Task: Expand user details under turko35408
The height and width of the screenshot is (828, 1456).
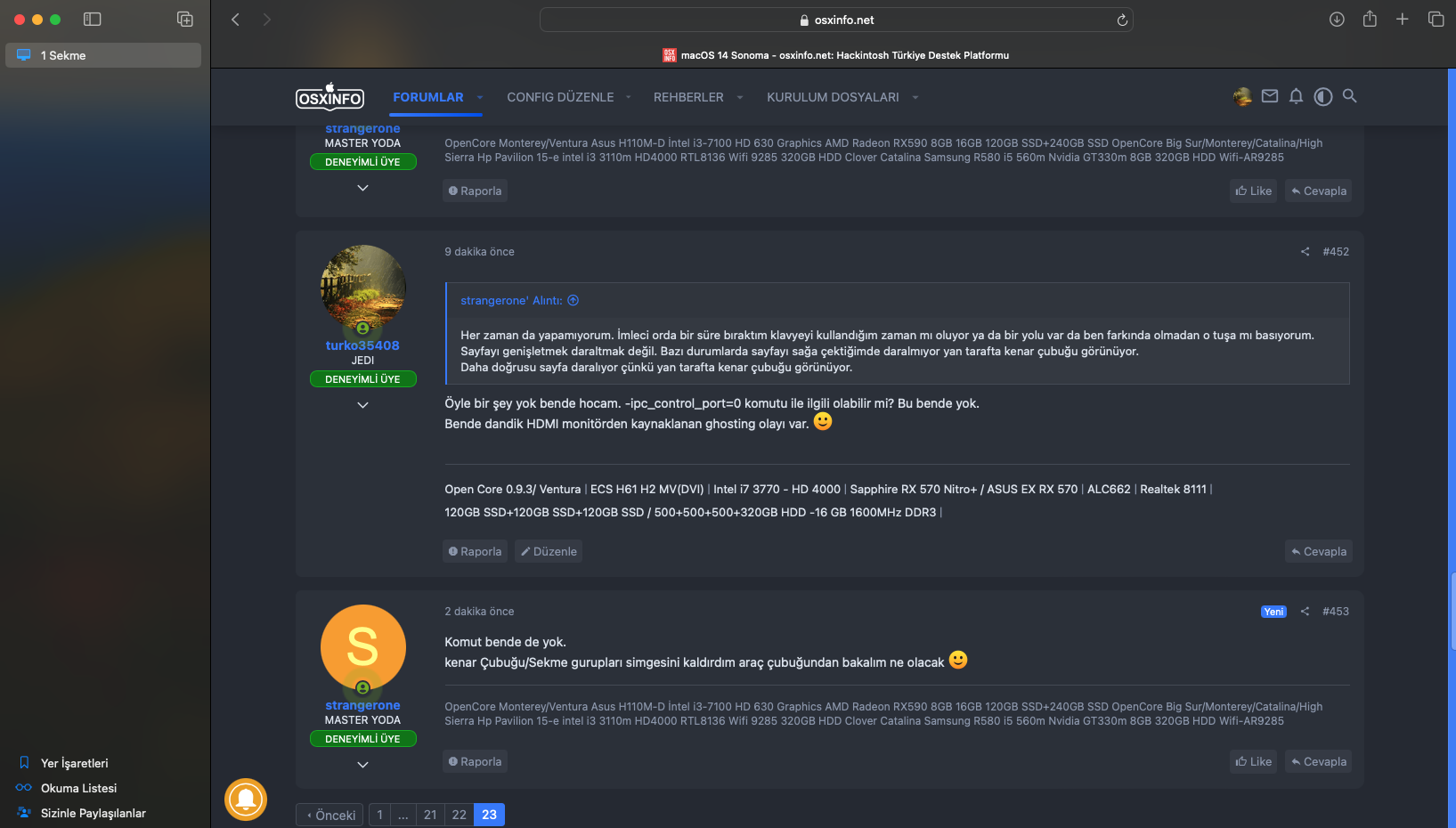Action: coord(362,405)
